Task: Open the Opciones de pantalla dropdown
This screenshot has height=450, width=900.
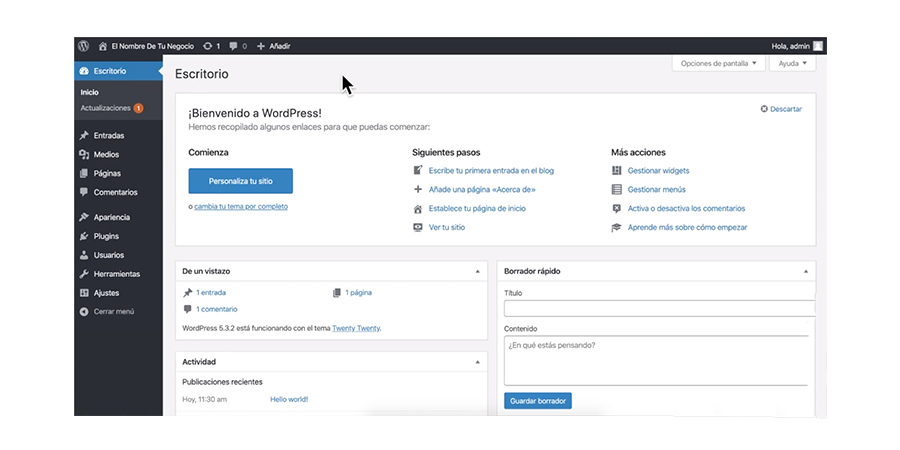Action: click(x=719, y=64)
